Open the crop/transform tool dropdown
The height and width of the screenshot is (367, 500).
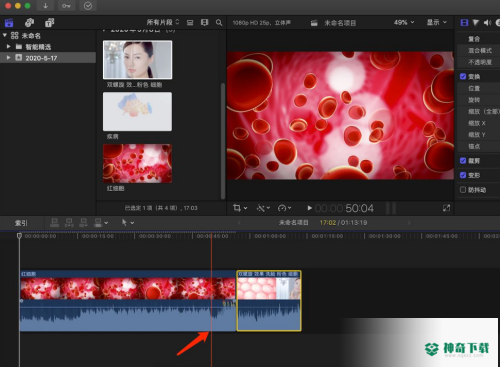(240, 208)
